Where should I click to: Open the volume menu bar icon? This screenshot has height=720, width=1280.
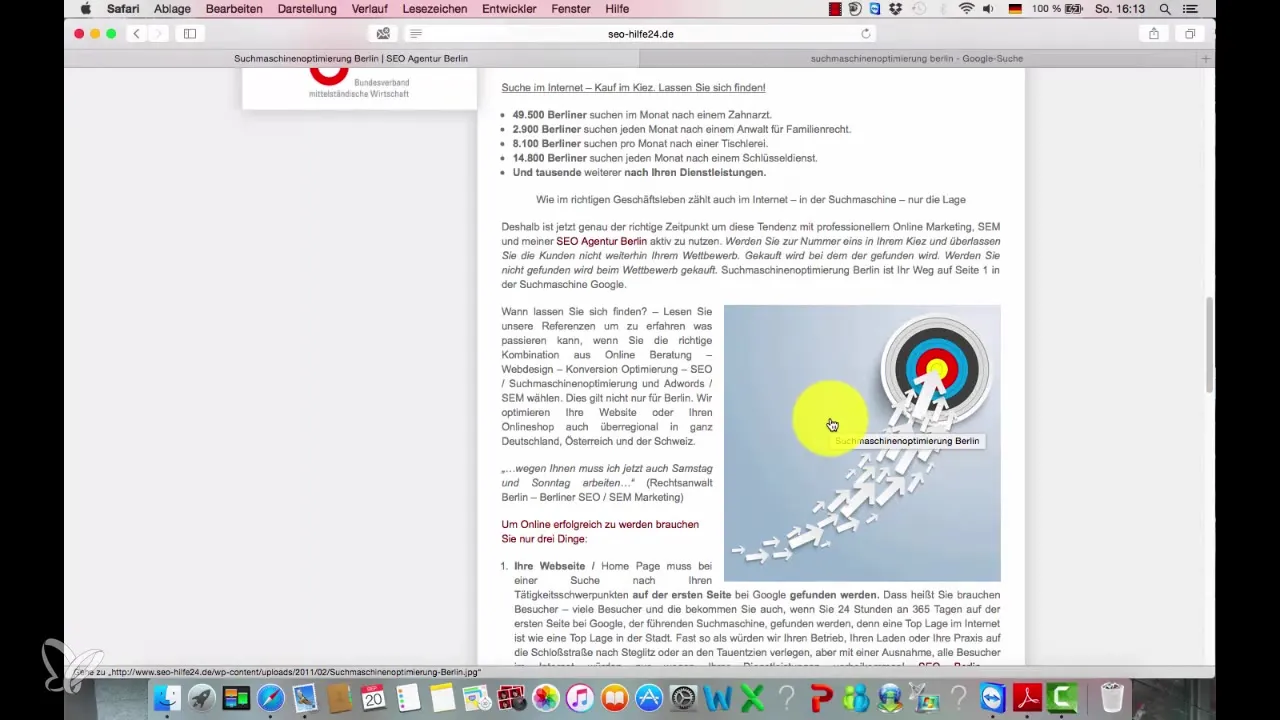pos(988,9)
